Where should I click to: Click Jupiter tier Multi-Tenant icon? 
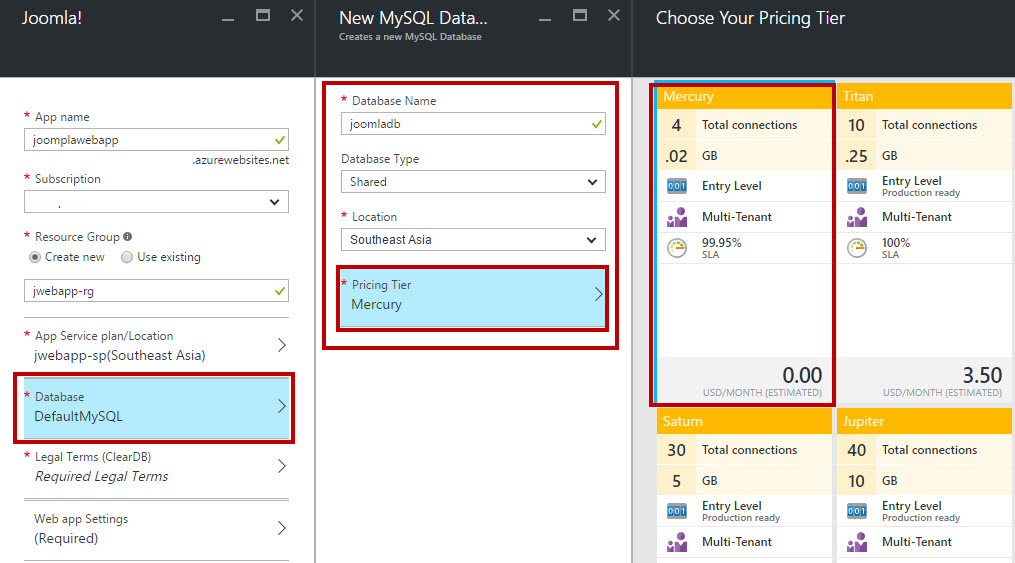(x=856, y=542)
